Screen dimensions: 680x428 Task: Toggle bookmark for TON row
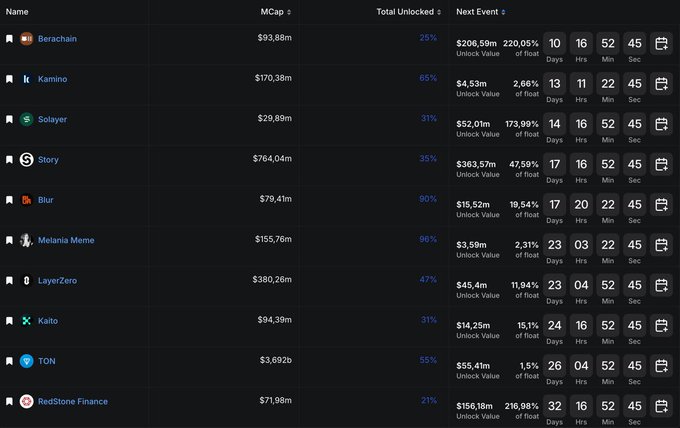pyautogui.click(x=10, y=361)
